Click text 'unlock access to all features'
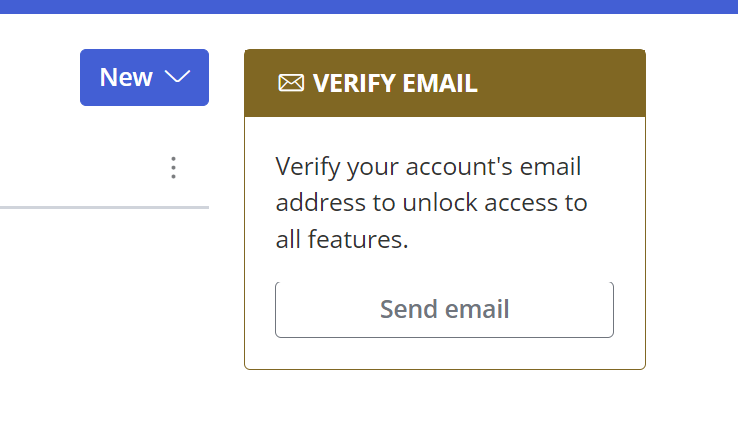Screen dimensions: 738x425 click(431, 221)
